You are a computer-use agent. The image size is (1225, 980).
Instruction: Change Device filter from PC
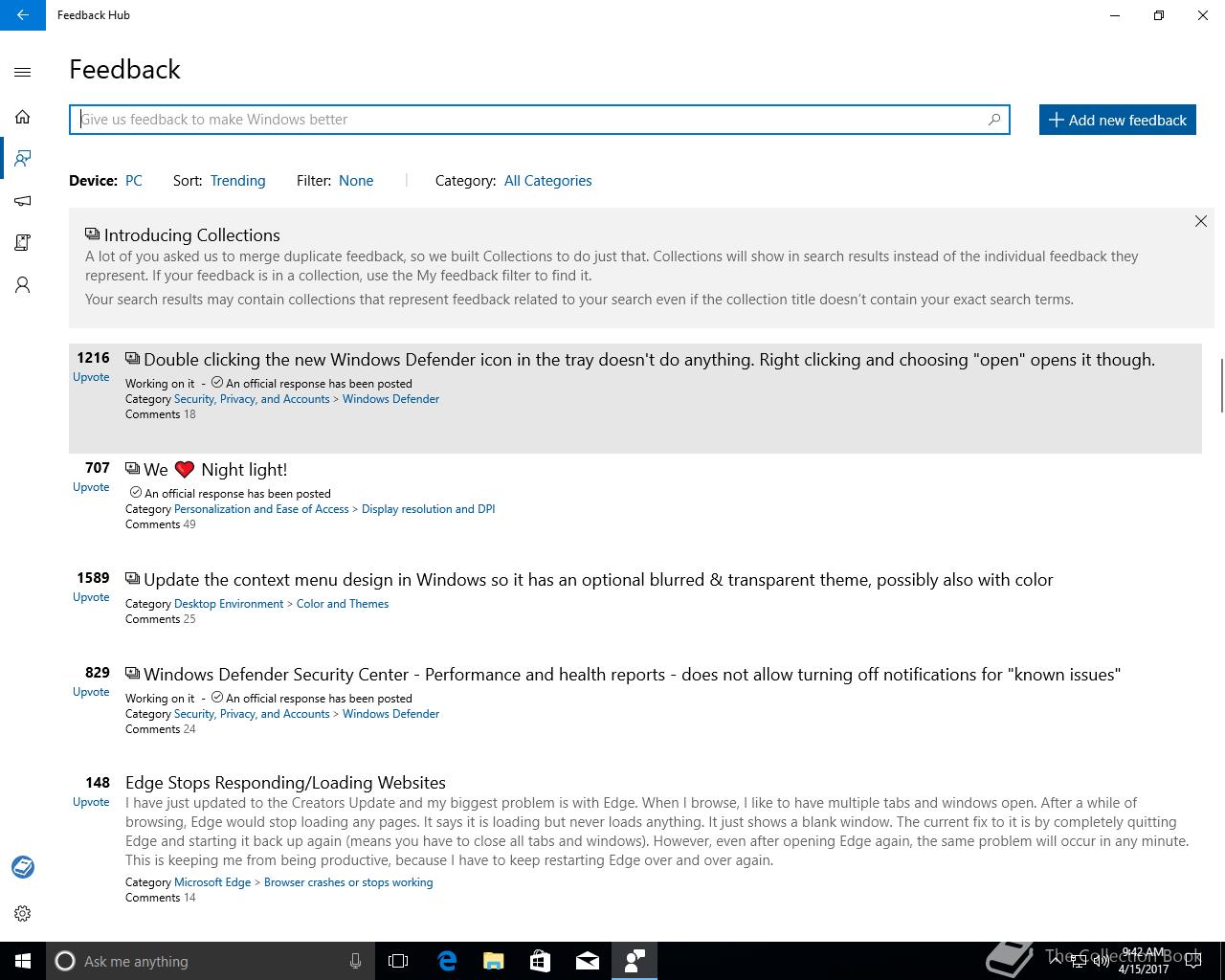pos(134,181)
